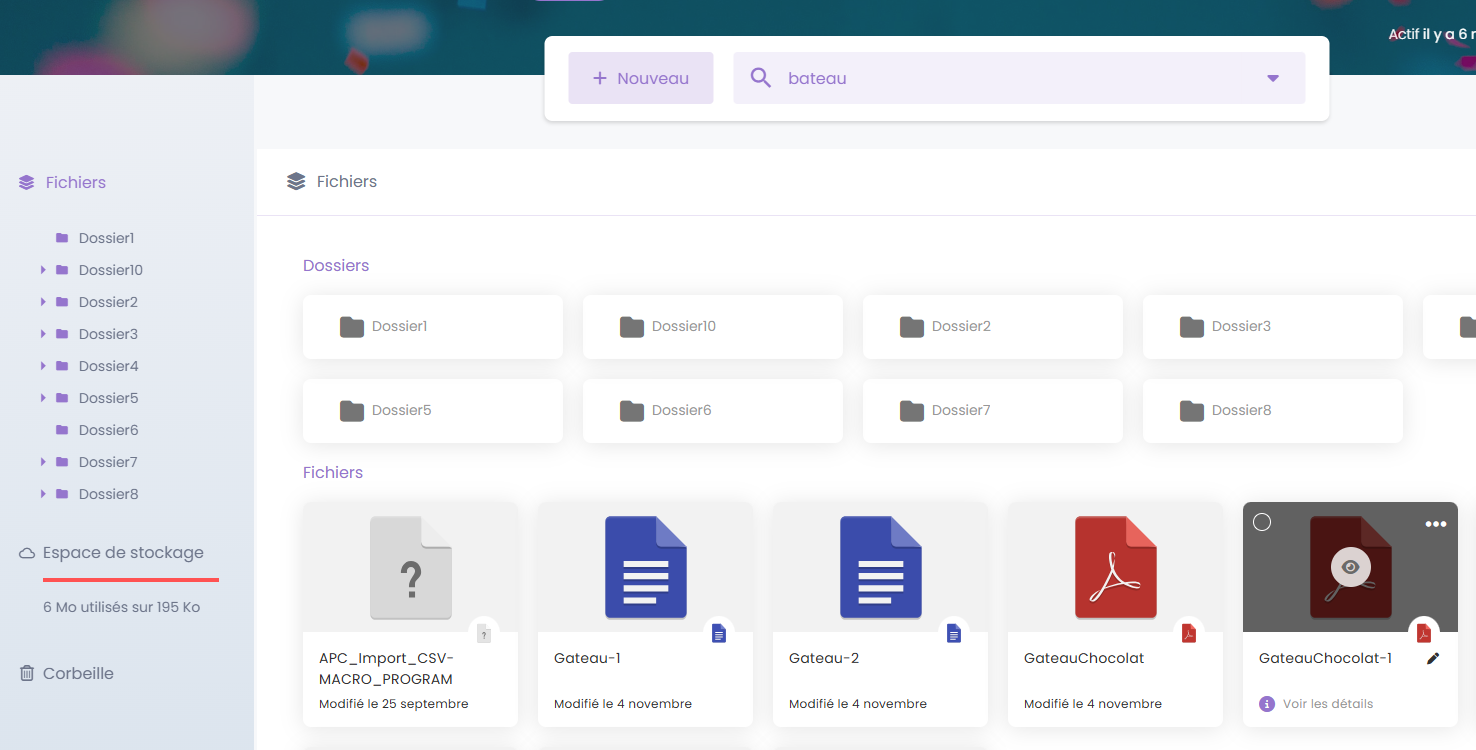The image size is (1476, 750).
Task: Open the Gateau-1 document thumbnail
Action: pos(645,567)
